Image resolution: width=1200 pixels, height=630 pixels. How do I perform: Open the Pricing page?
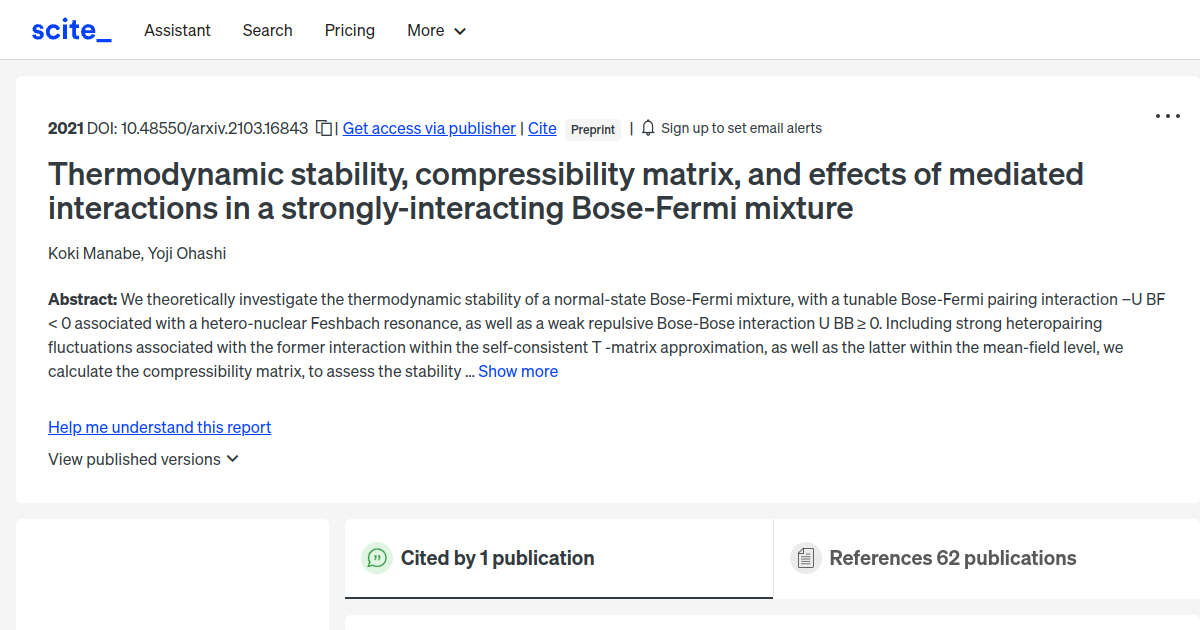(349, 31)
